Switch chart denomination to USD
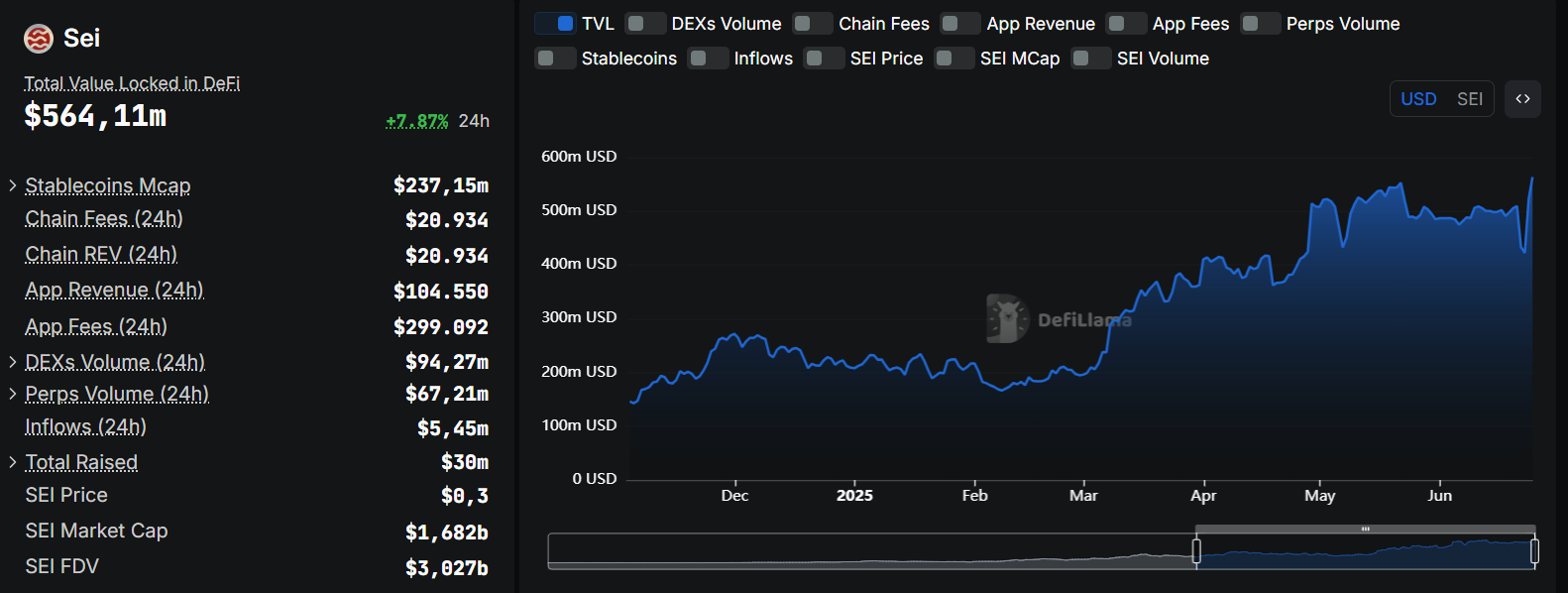Image resolution: width=1568 pixels, height=593 pixels. click(x=1418, y=99)
